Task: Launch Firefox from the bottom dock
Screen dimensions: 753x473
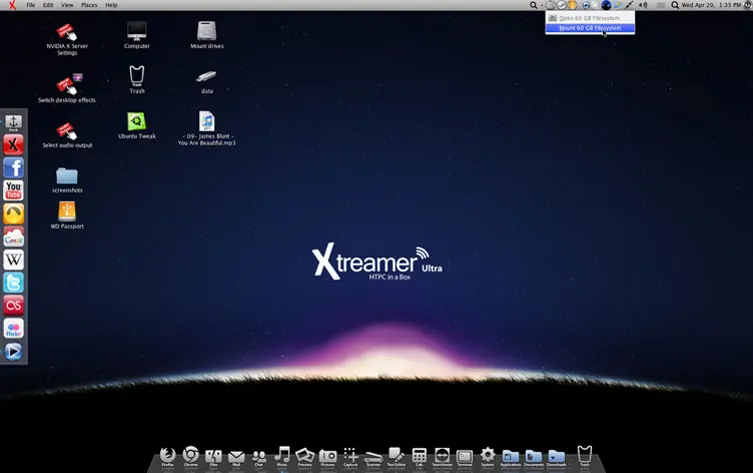Action: (167, 455)
